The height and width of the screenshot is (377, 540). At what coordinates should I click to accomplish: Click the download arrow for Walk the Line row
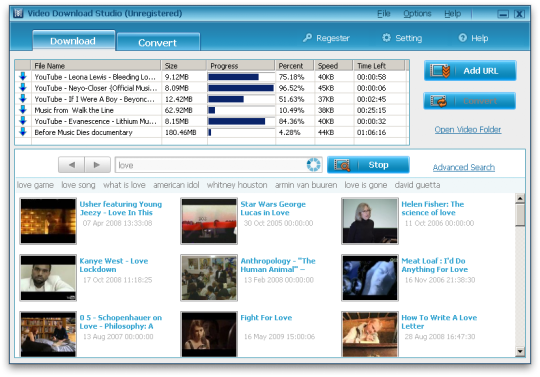[23, 110]
